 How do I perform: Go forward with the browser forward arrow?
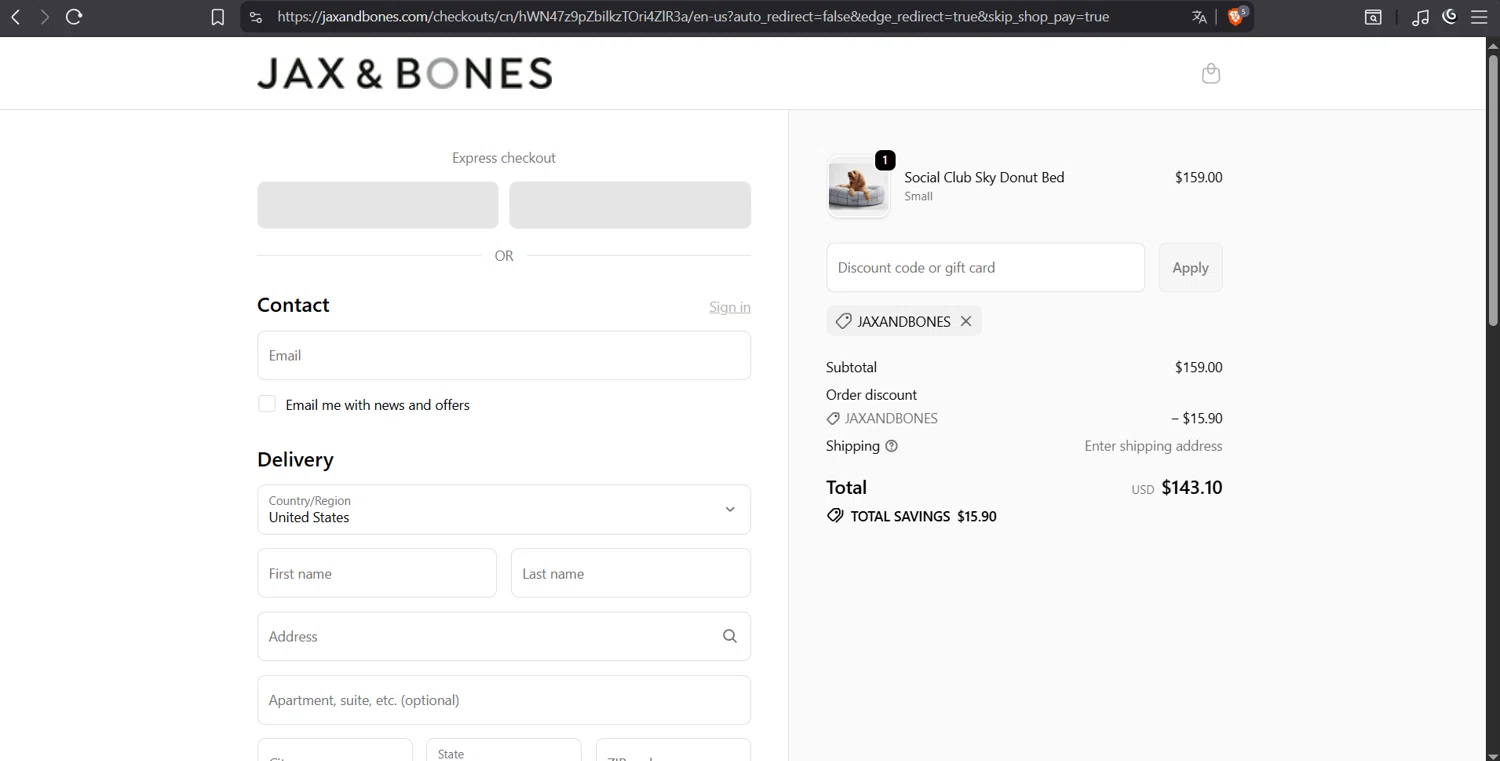coord(44,17)
